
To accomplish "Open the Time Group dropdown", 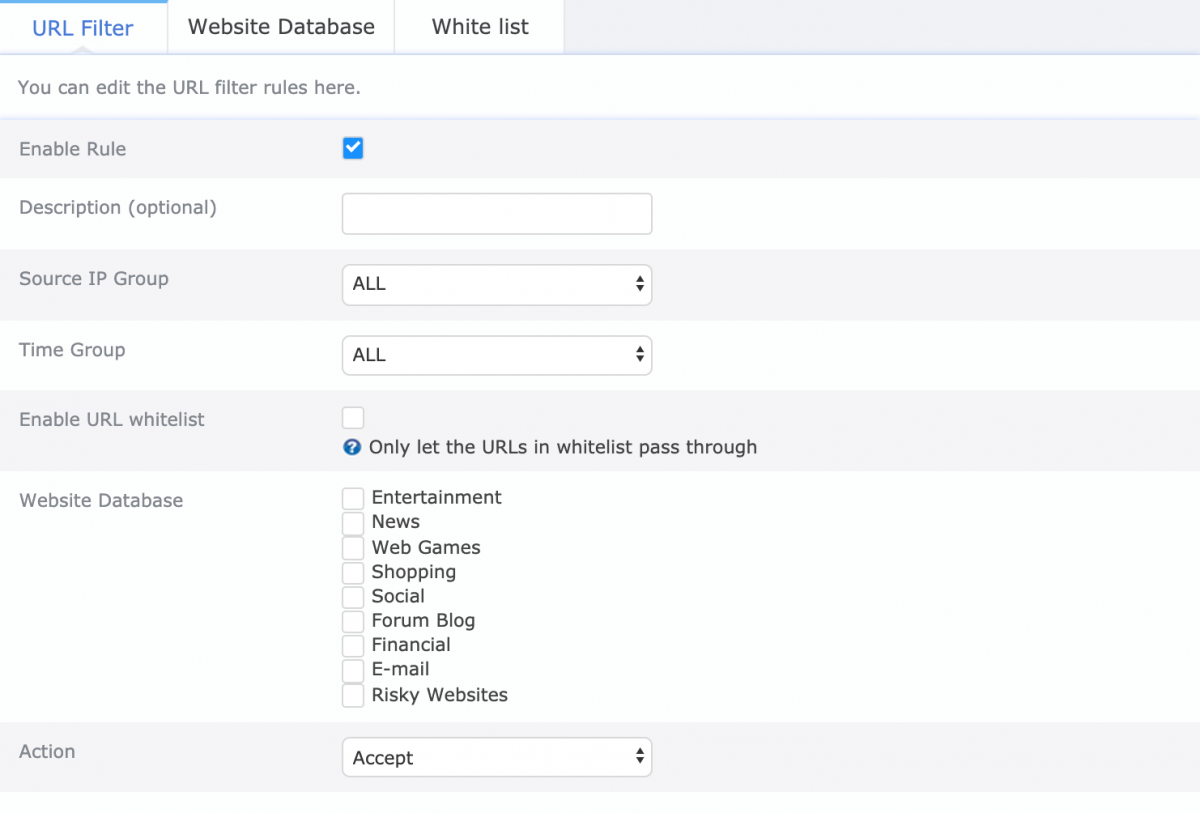I will coord(497,355).
